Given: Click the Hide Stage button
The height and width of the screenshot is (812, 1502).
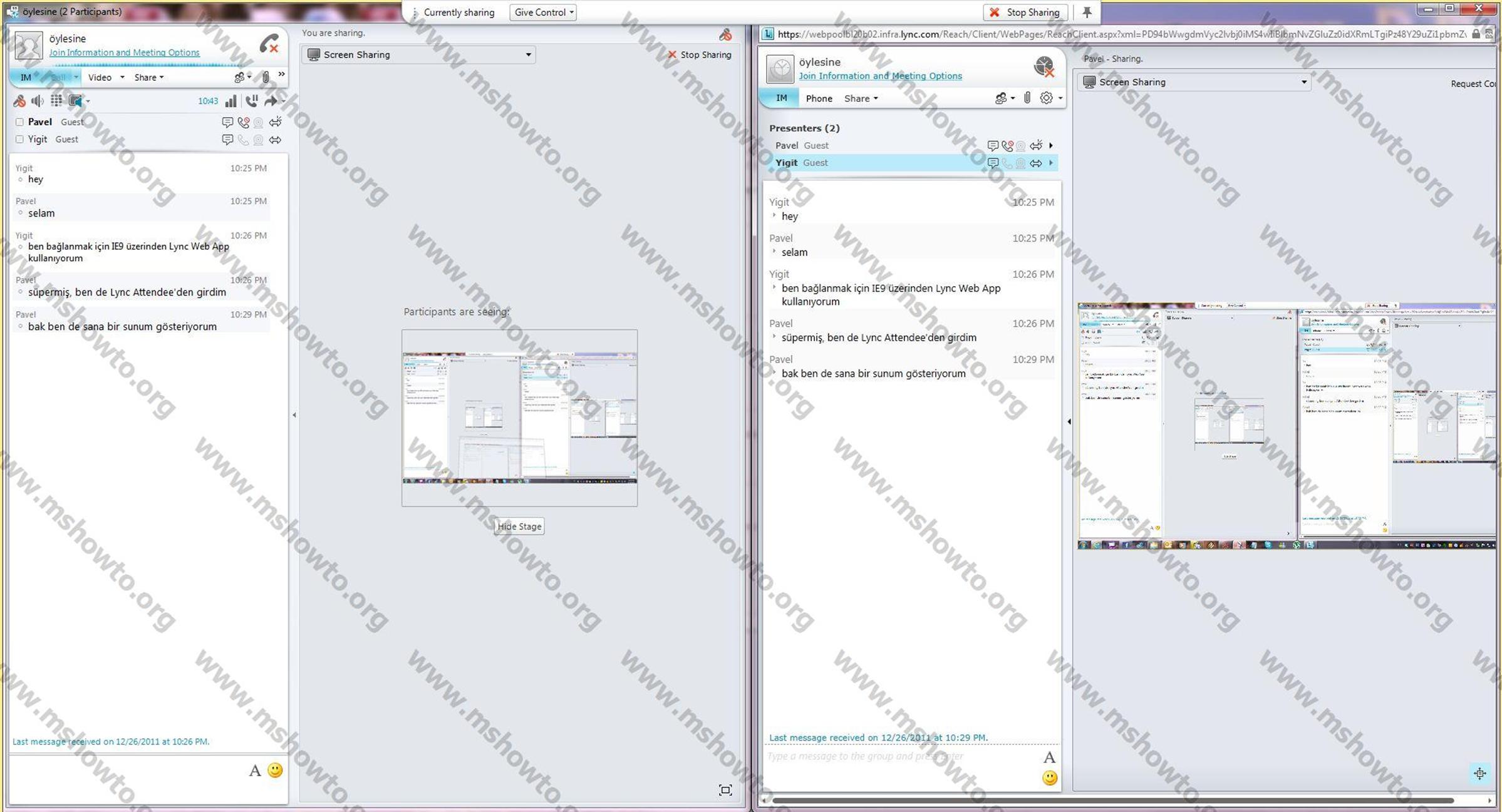Looking at the screenshot, I should coord(519,526).
